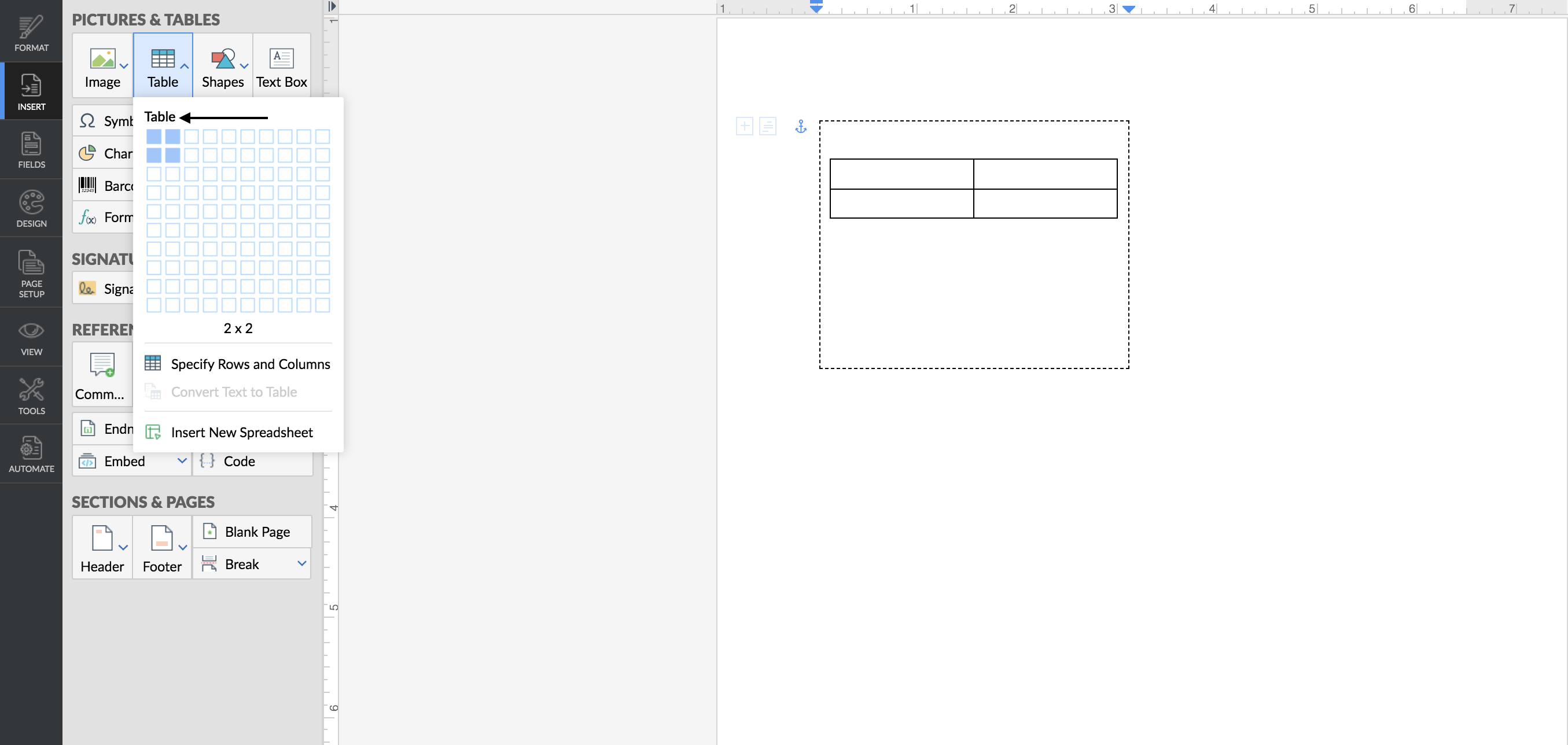
Task: Open the Break dropdown
Action: coord(301,563)
